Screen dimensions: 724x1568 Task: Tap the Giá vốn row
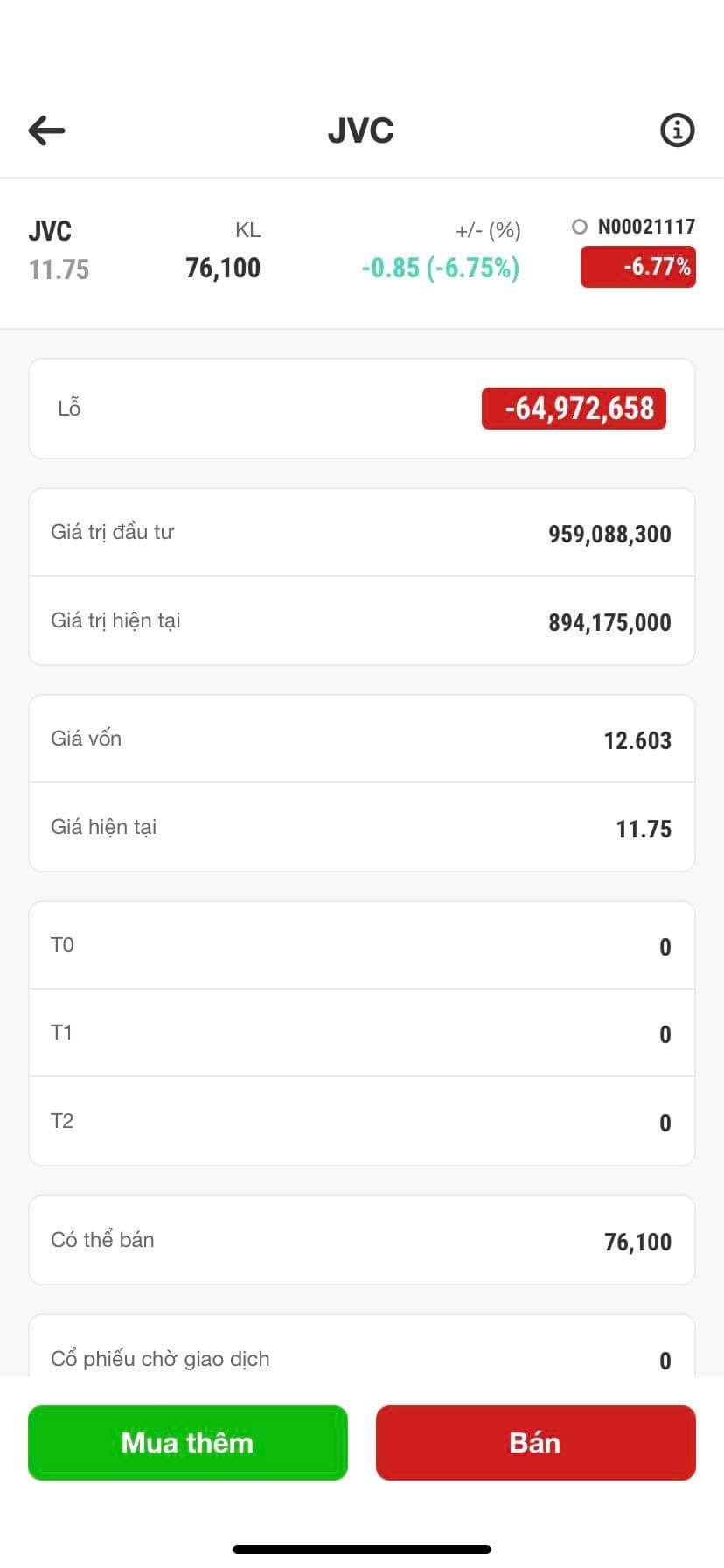click(x=362, y=739)
